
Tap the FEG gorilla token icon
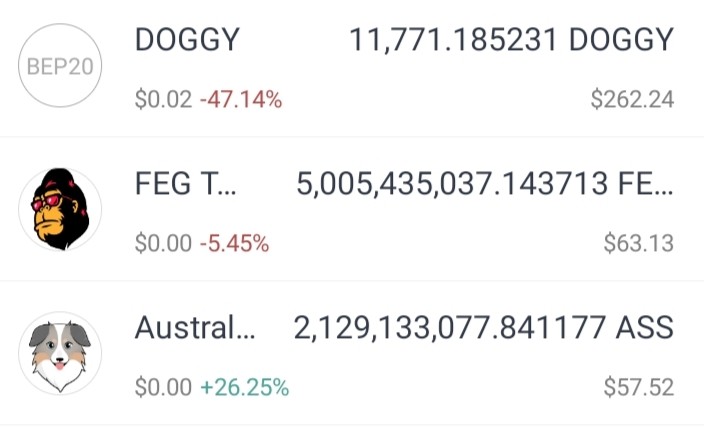[60, 209]
